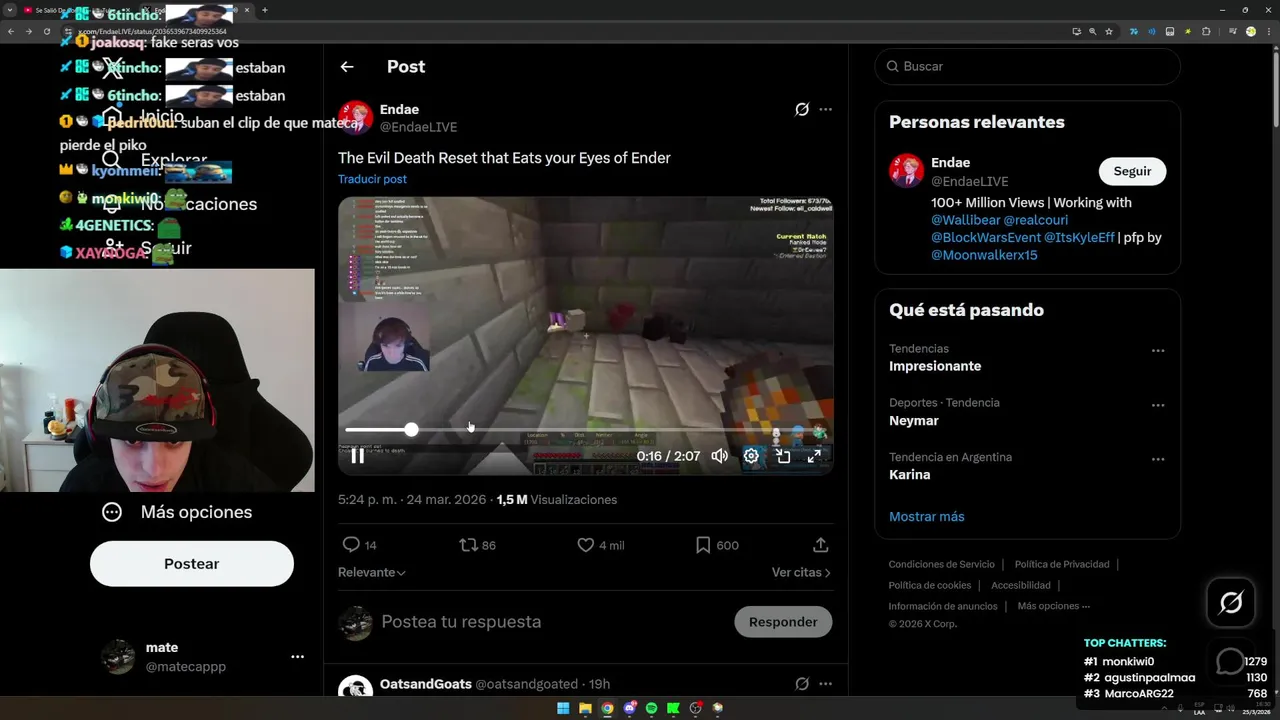Expand the Relevante replies sort dropdown

pyautogui.click(x=372, y=572)
